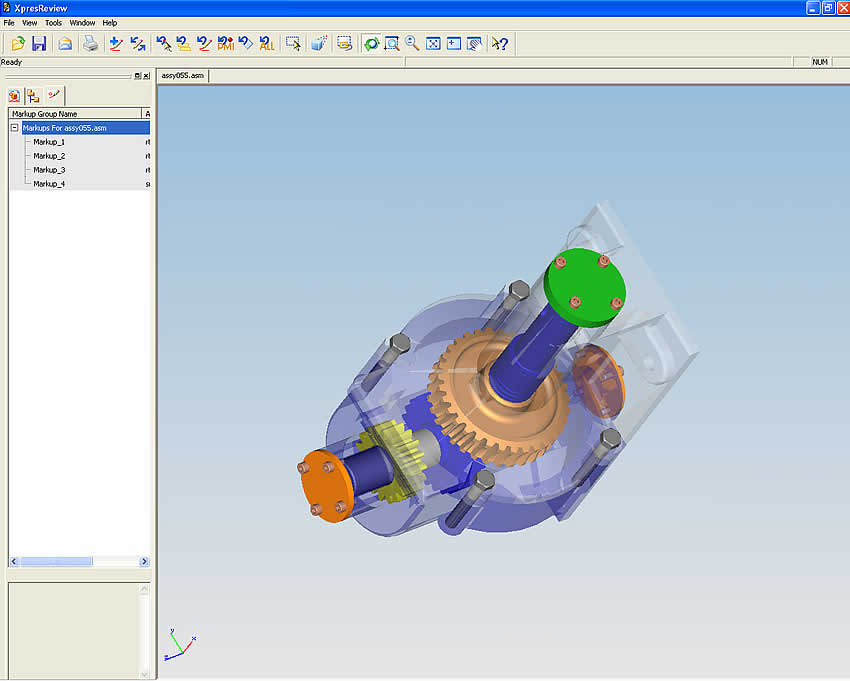Select Markup_4 in the markup list

[x=49, y=184]
